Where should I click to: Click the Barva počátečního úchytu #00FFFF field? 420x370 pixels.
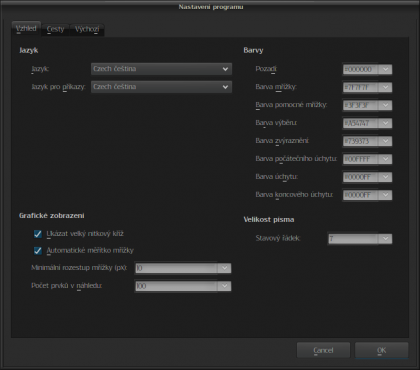(361, 159)
